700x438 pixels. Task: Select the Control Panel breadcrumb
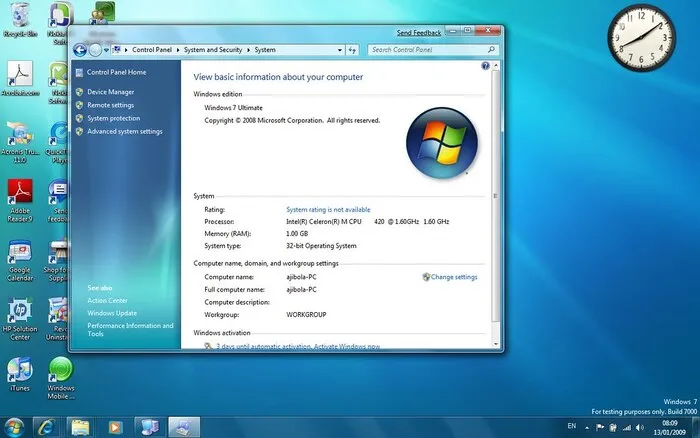point(152,50)
